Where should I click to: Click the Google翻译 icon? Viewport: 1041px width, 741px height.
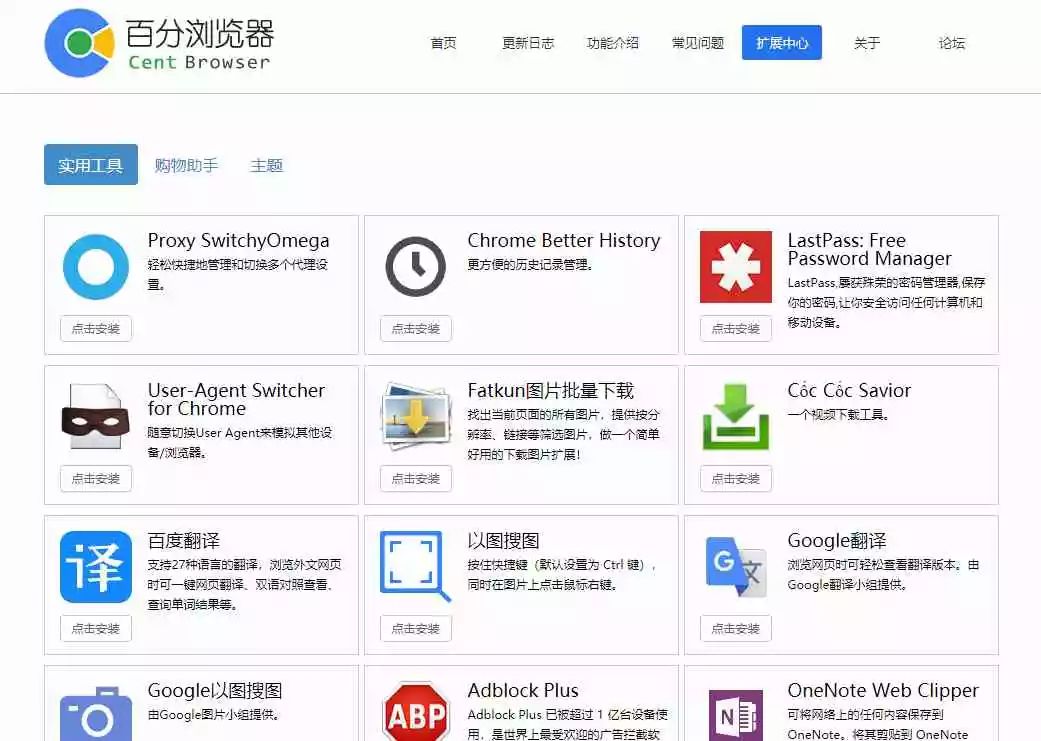[x=736, y=567]
